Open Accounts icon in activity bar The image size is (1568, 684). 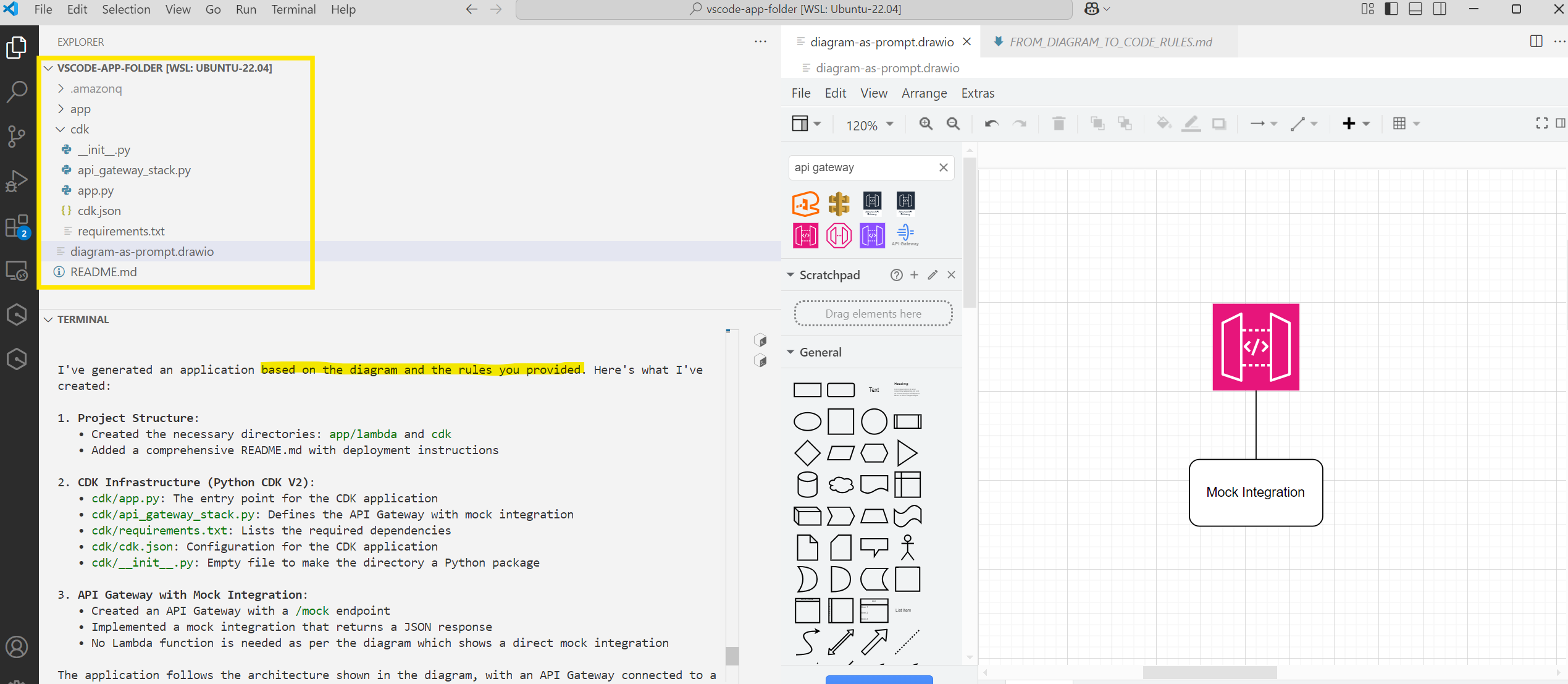click(x=17, y=647)
